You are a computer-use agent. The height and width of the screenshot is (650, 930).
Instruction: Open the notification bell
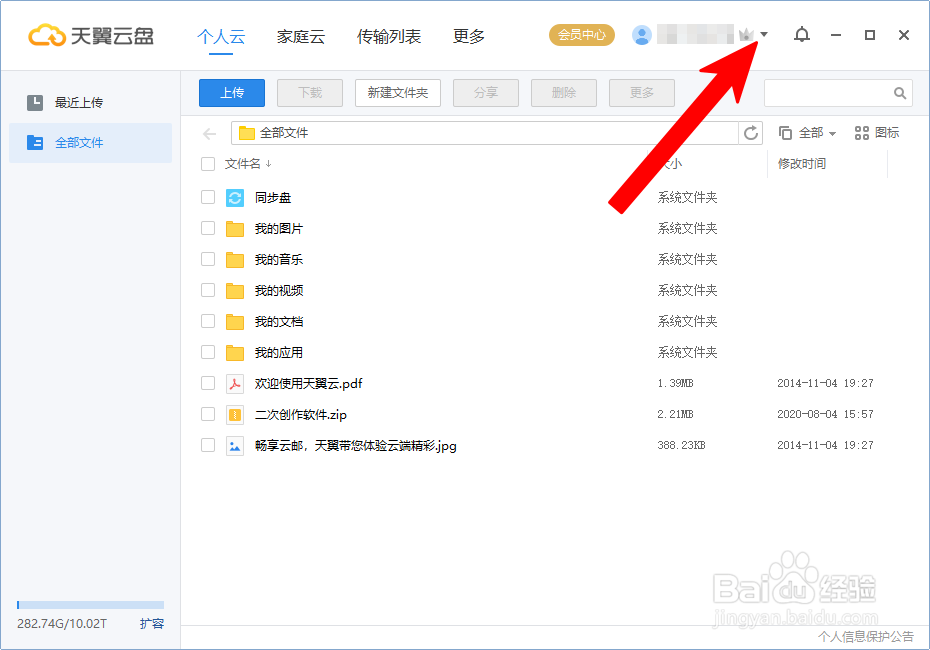(x=802, y=35)
